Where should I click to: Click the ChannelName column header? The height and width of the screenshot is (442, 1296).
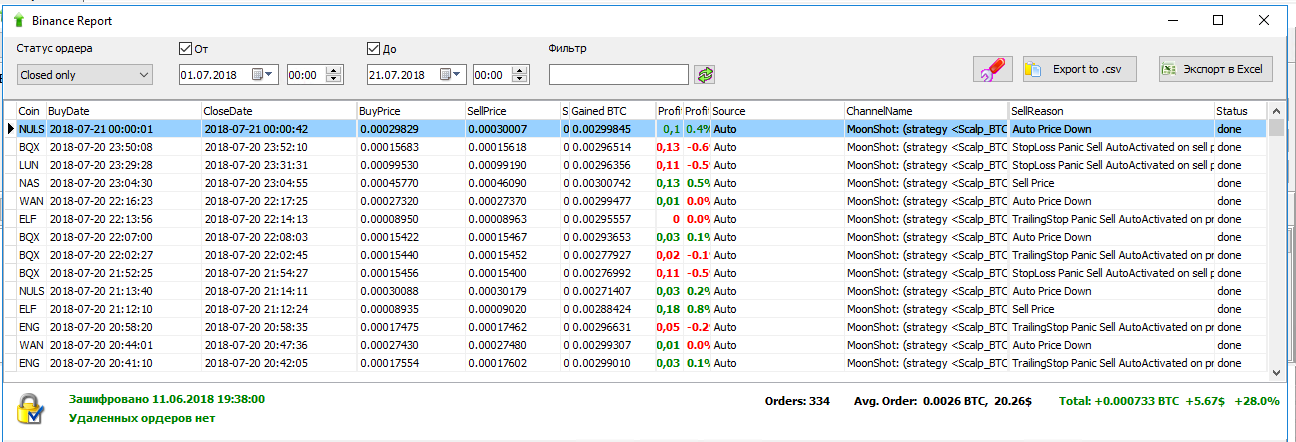point(925,111)
